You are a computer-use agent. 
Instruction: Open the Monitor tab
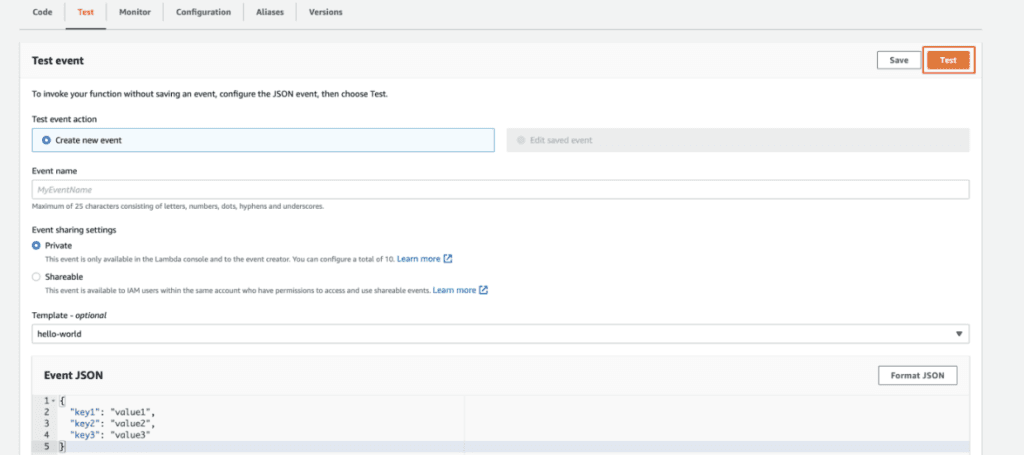(x=135, y=12)
